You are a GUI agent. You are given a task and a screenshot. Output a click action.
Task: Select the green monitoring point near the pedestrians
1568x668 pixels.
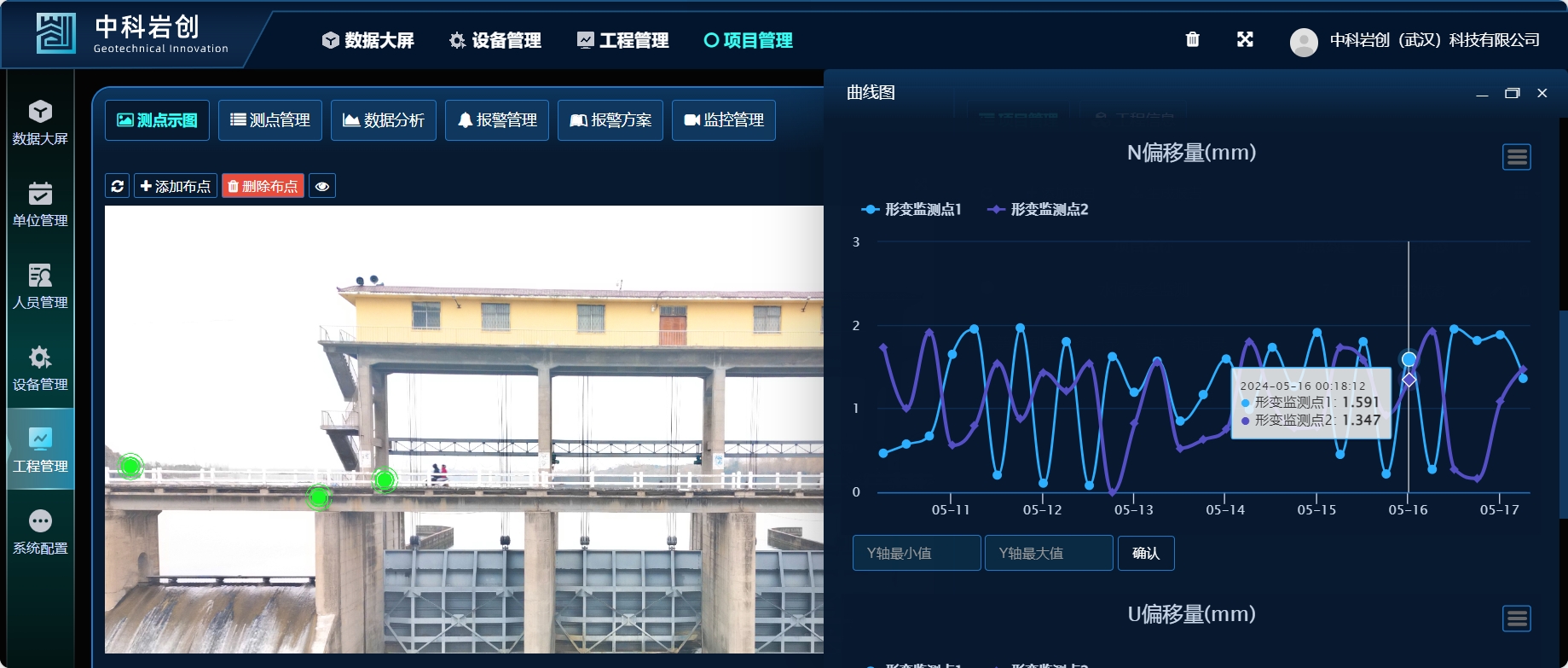tap(385, 480)
